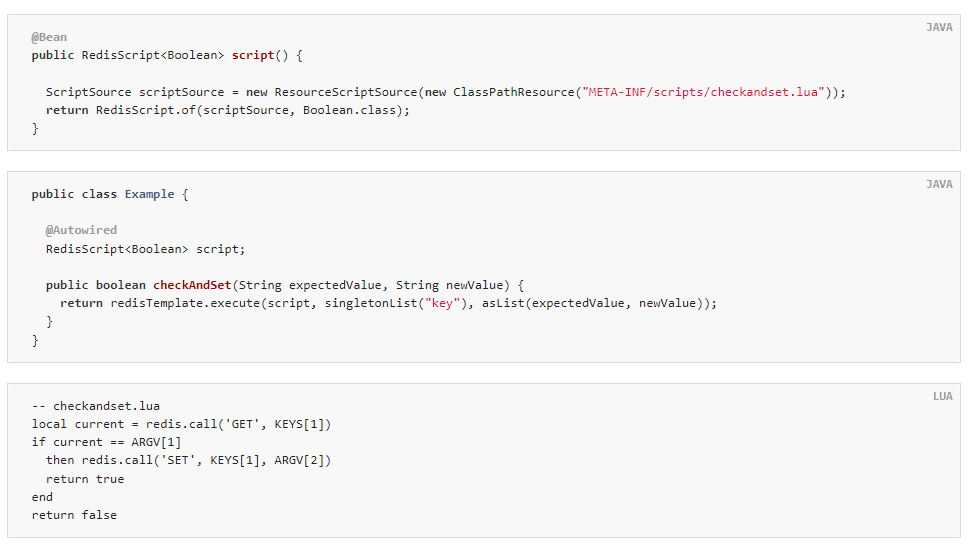This screenshot has width=971, height=550.
Task: Click the JAVA label on the first code block
Action: pos(939,27)
